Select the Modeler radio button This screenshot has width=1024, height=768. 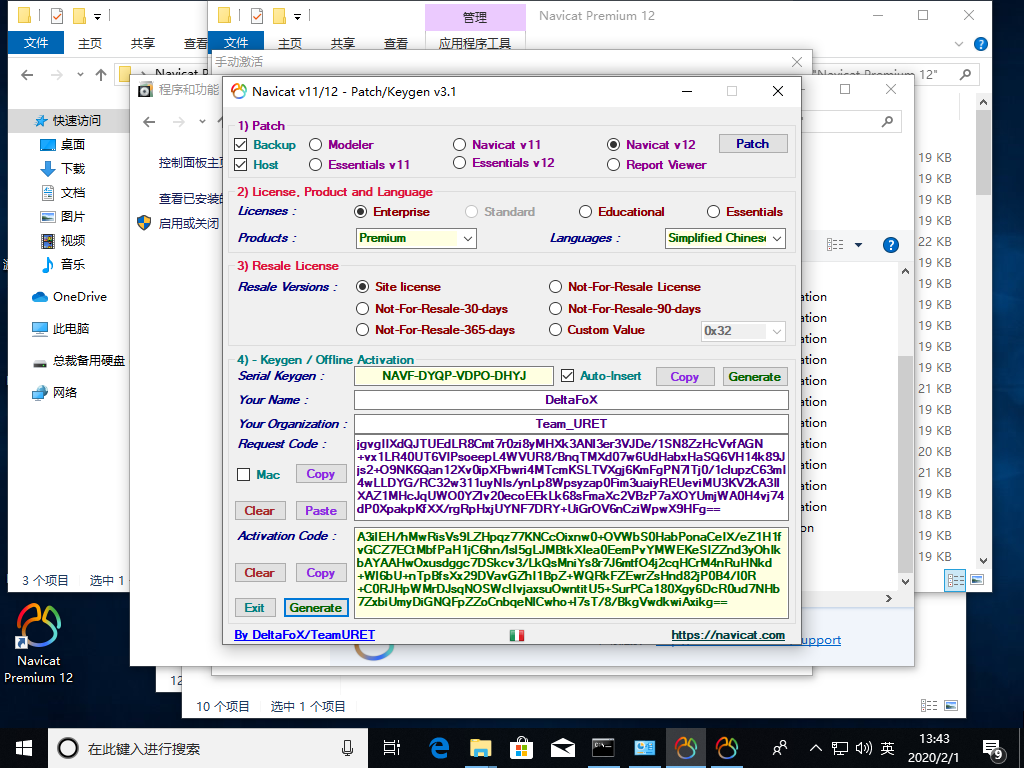tap(315, 145)
